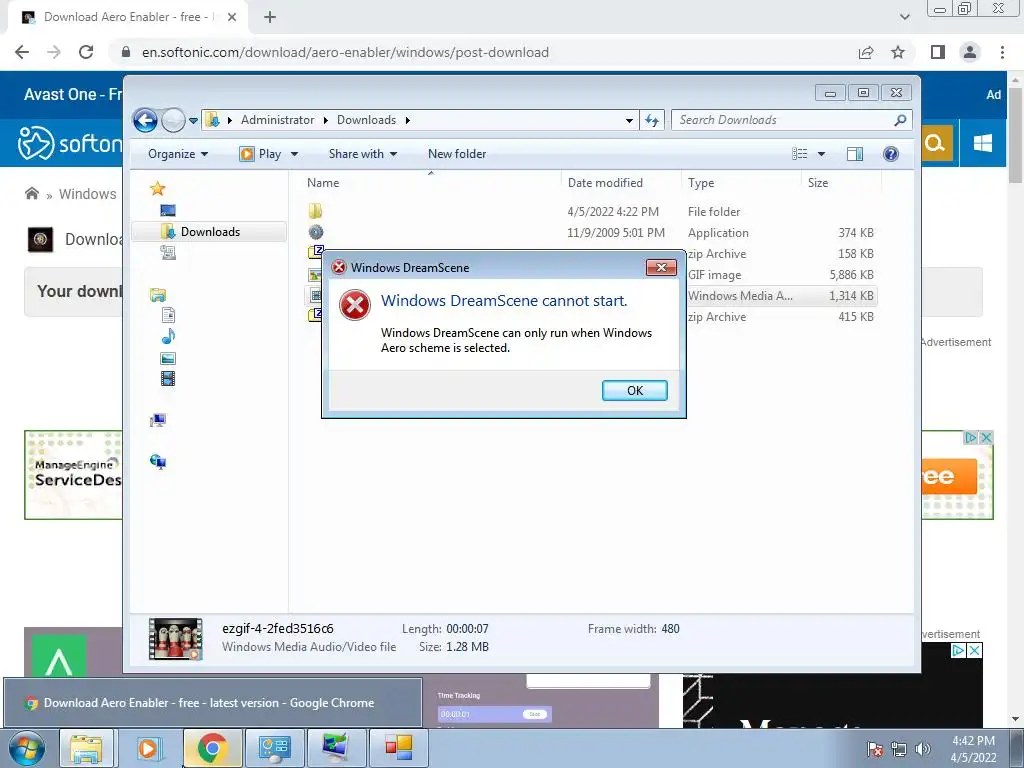Image resolution: width=1024 pixels, height=768 pixels.
Task: Click the Play toolbar button
Action: [x=261, y=154]
